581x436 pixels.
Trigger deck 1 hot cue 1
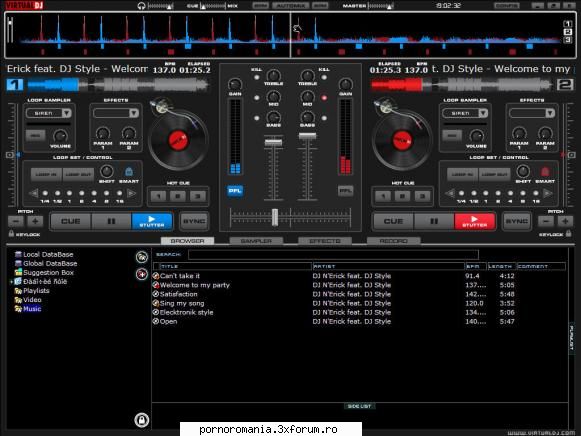159,196
